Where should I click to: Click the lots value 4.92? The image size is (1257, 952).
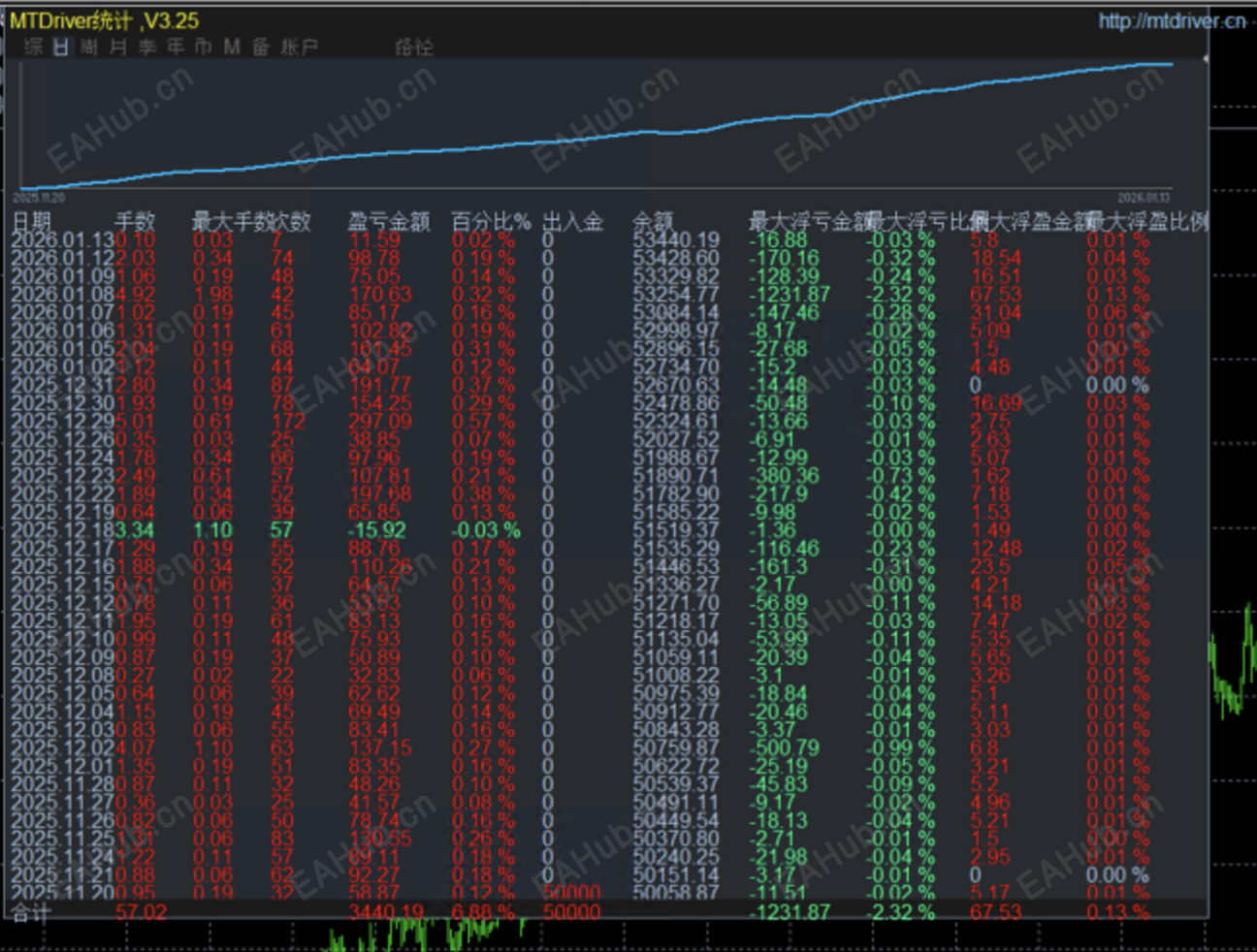click(x=135, y=295)
